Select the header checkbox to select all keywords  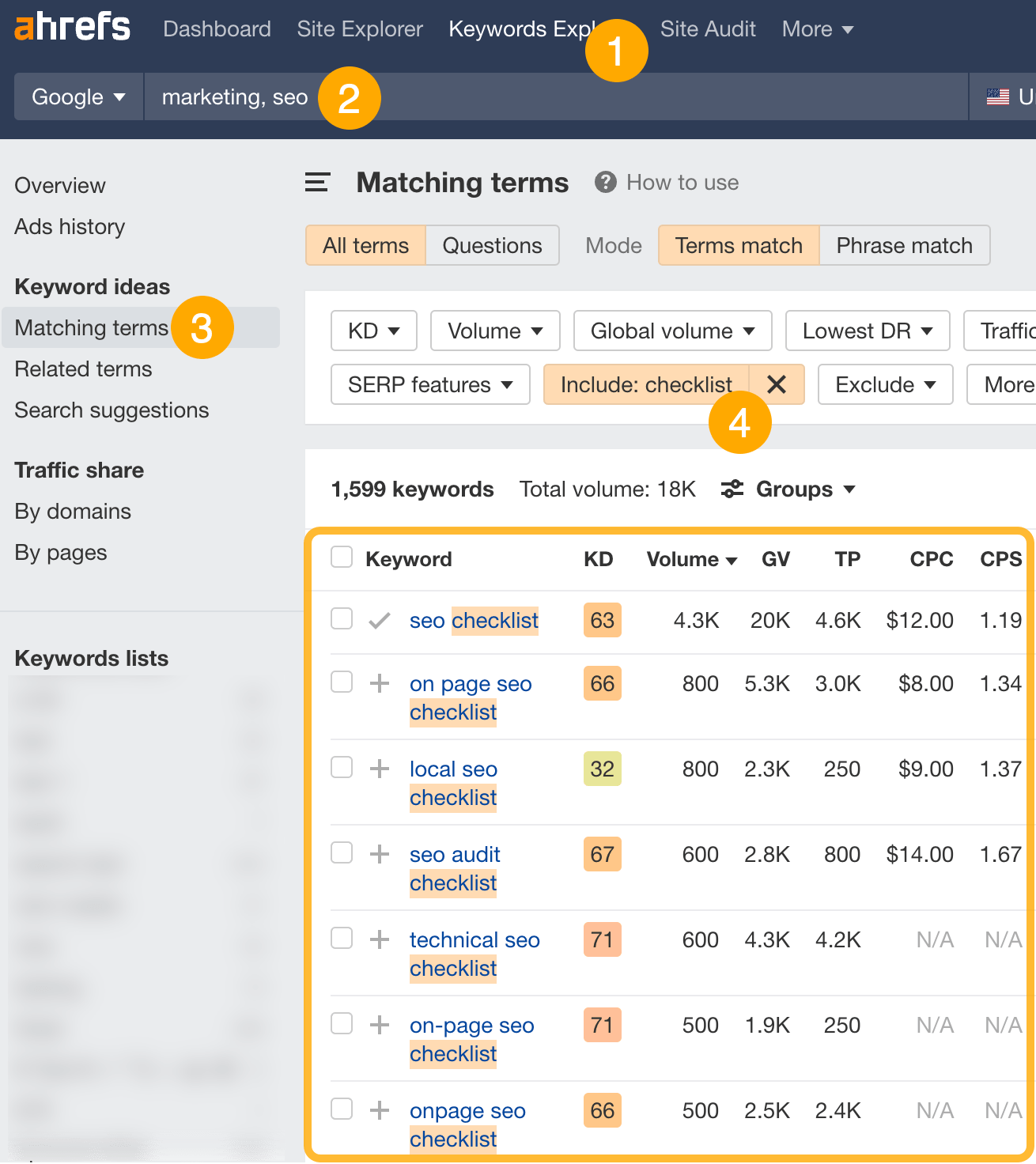341,557
